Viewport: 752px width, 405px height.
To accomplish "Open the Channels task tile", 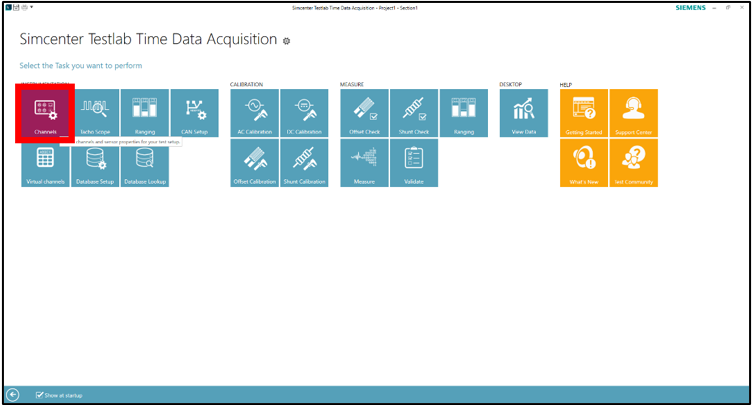I will click(x=45, y=113).
